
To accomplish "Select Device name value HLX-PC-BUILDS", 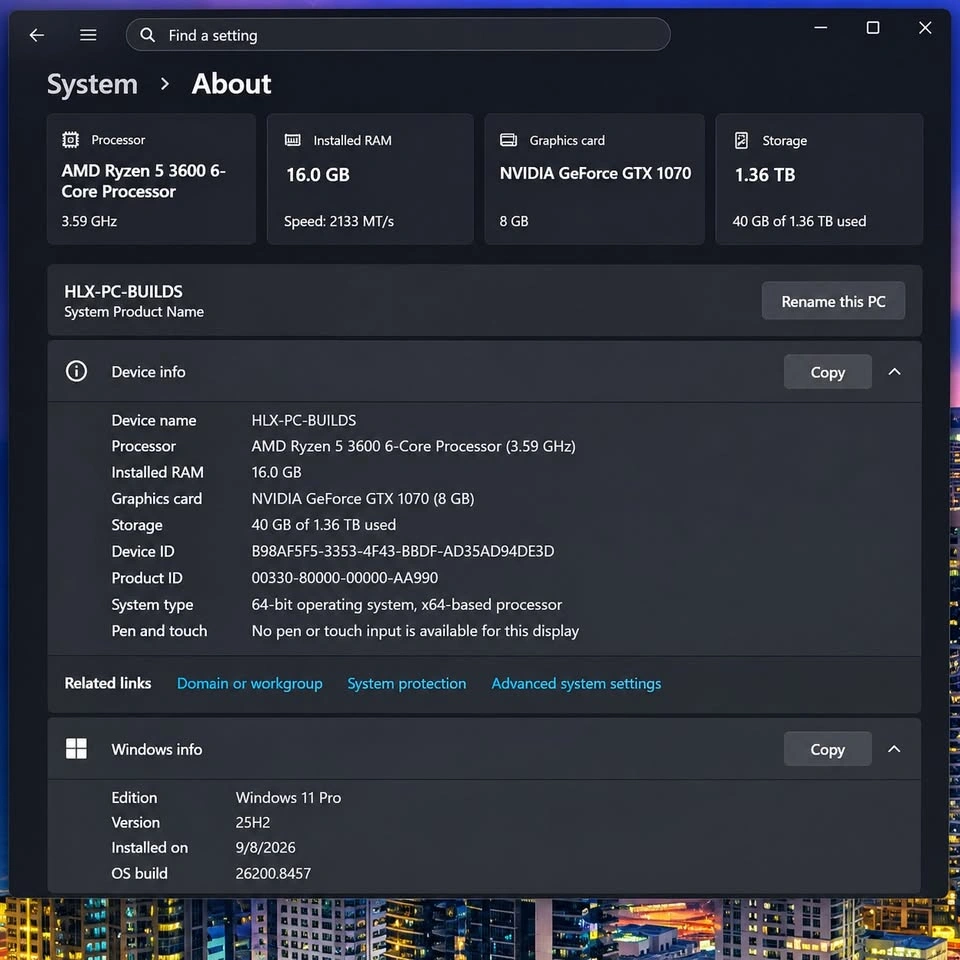I will [304, 420].
